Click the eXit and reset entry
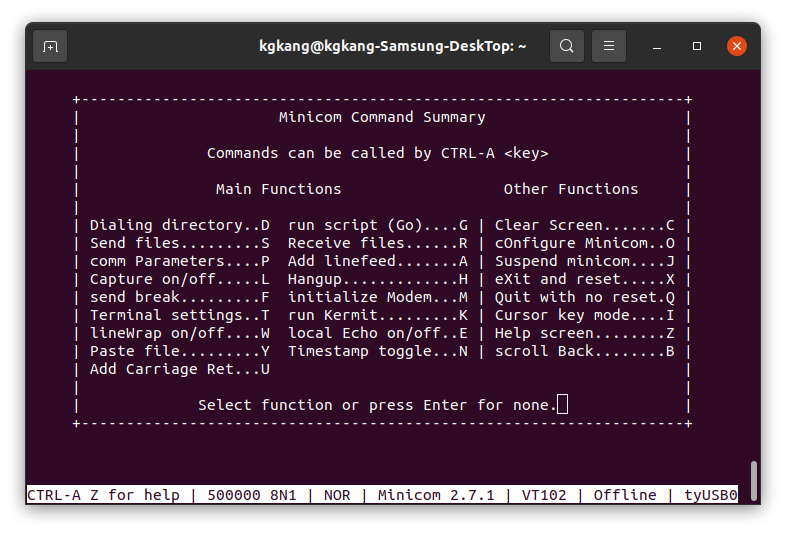The image size is (786, 533). 584,279
